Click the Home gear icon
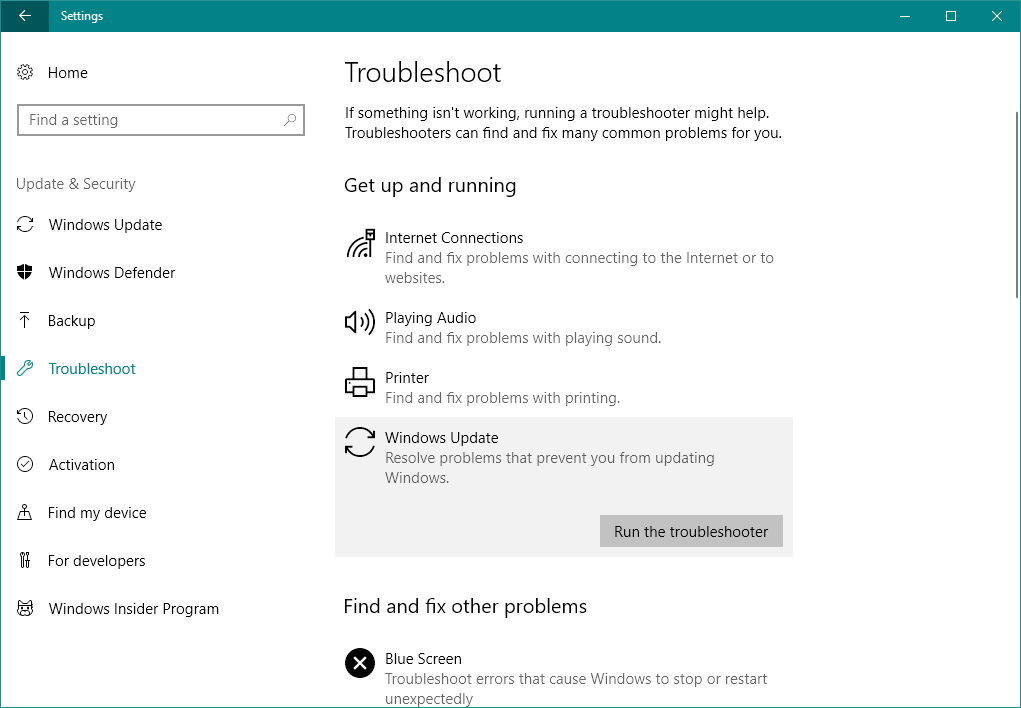 (25, 72)
